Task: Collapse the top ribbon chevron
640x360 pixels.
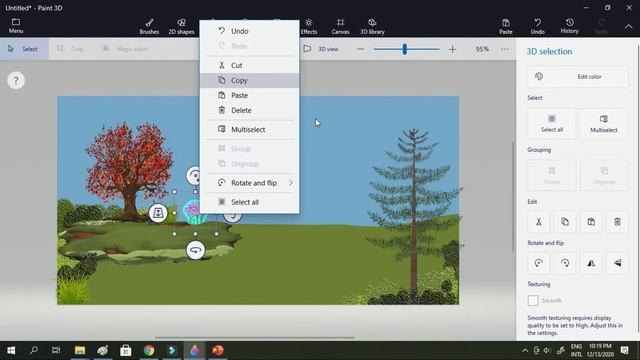Action: pyautogui.click(x=629, y=26)
